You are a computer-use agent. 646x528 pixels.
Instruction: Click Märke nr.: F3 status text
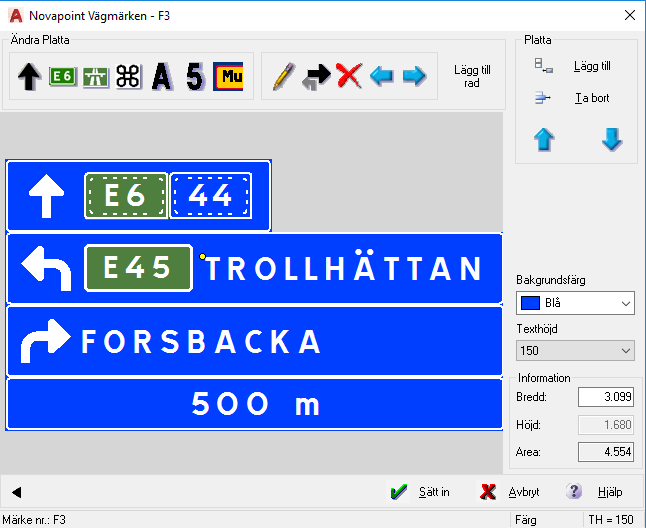click(34, 520)
